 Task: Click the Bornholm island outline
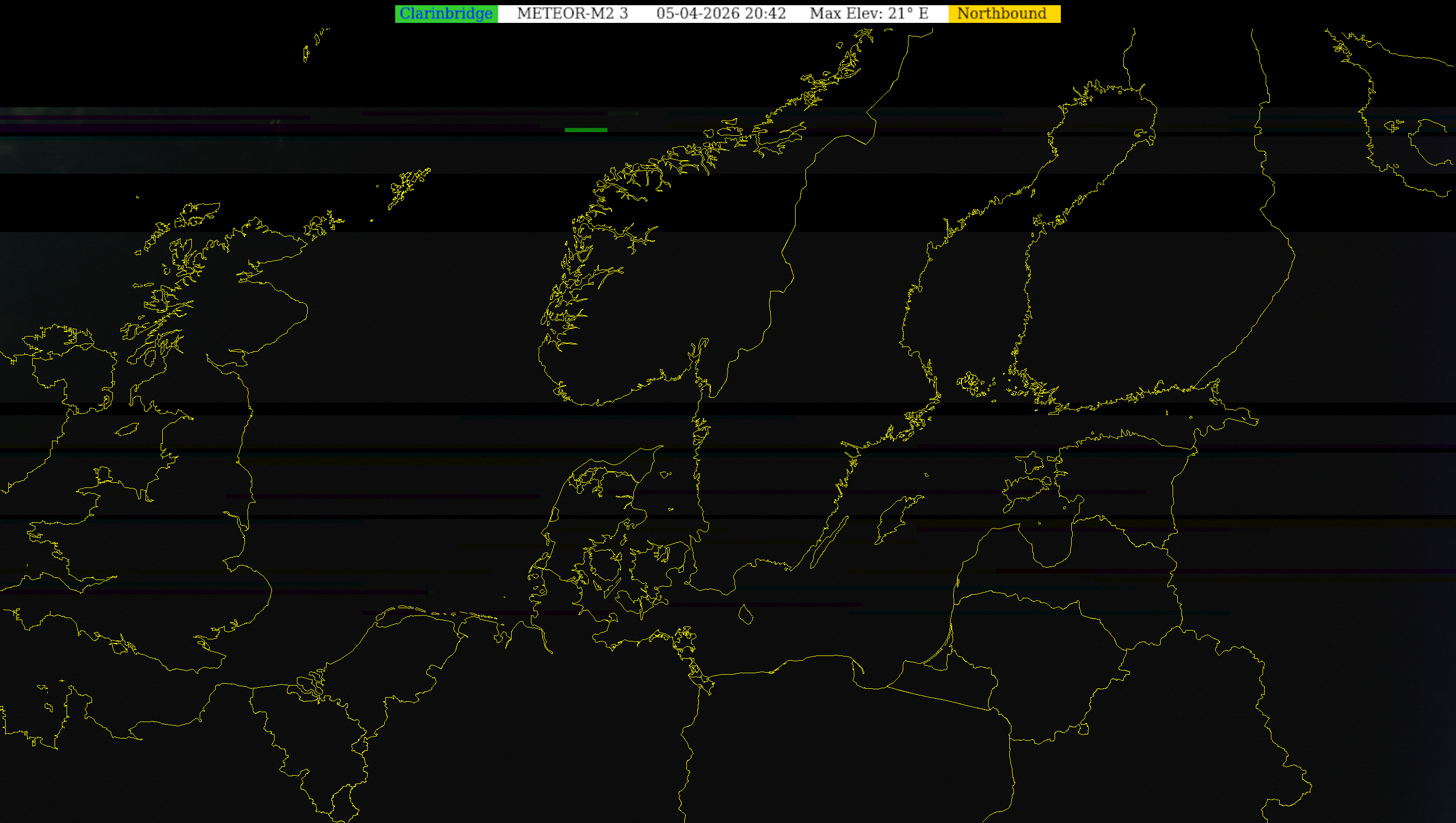(x=746, y=614)
